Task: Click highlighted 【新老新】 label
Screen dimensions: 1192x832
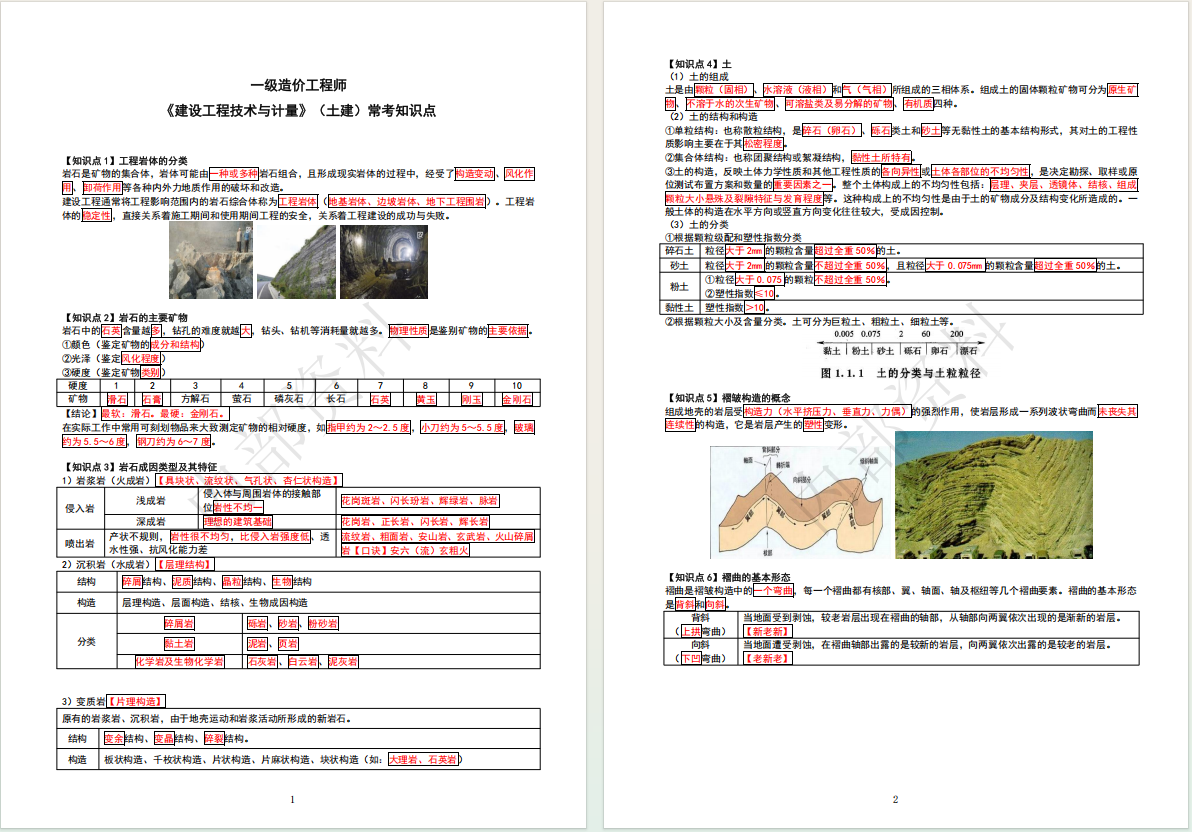Action: 768,631
